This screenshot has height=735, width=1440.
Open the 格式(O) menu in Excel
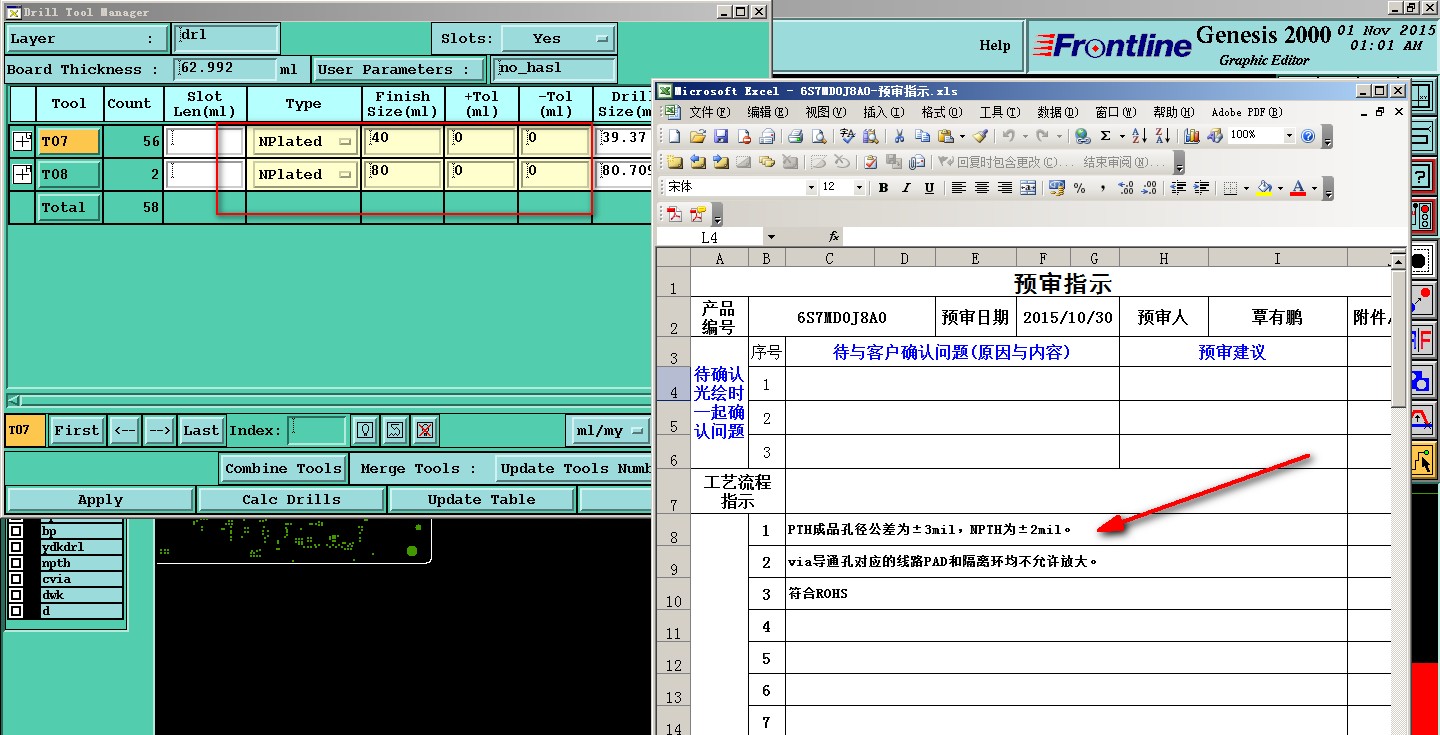[x=941, y=112]
